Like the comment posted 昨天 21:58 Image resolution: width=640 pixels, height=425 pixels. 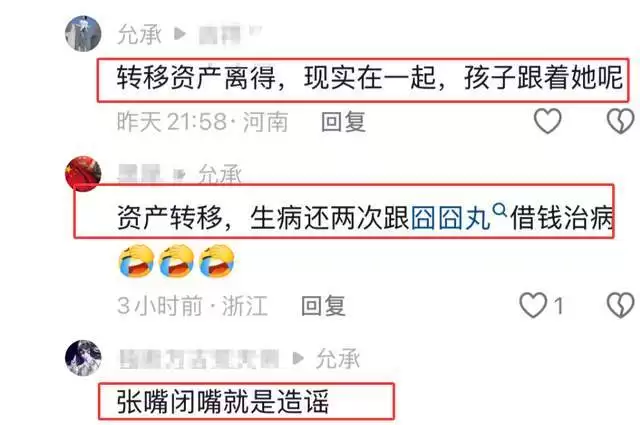pyautogui.click(x=548, y=121)
